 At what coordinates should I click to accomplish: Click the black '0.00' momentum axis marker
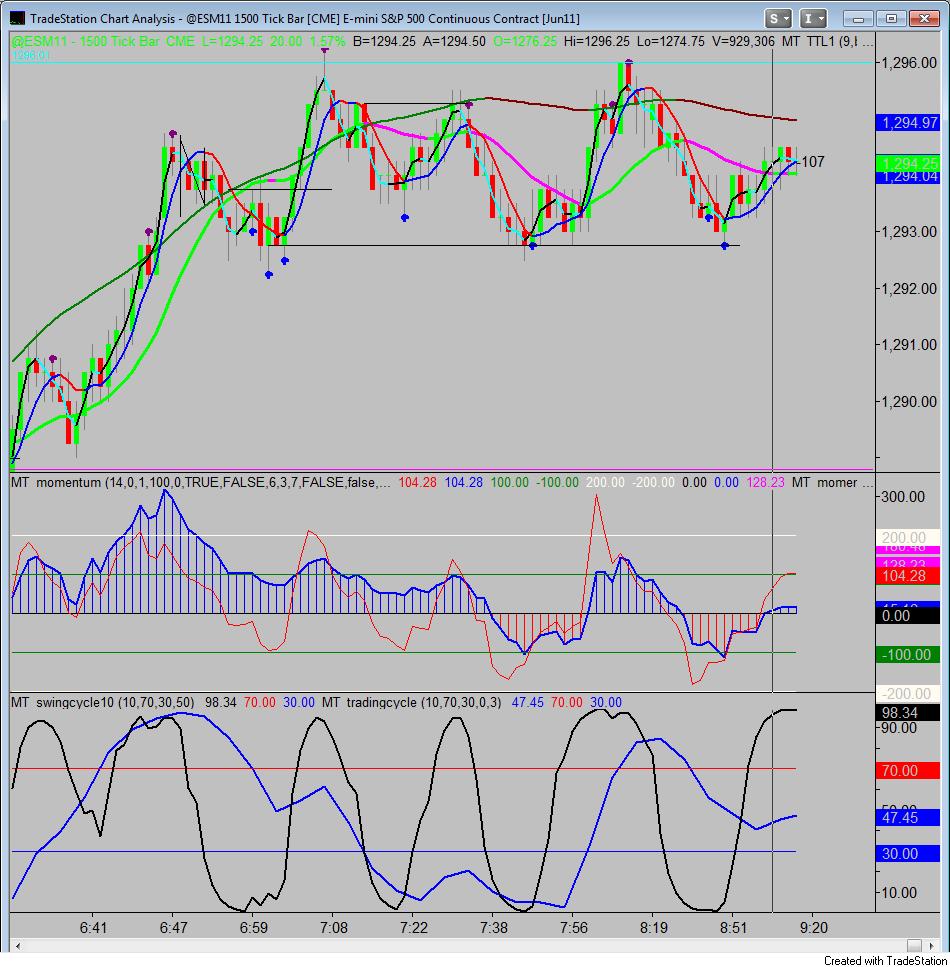907,615
